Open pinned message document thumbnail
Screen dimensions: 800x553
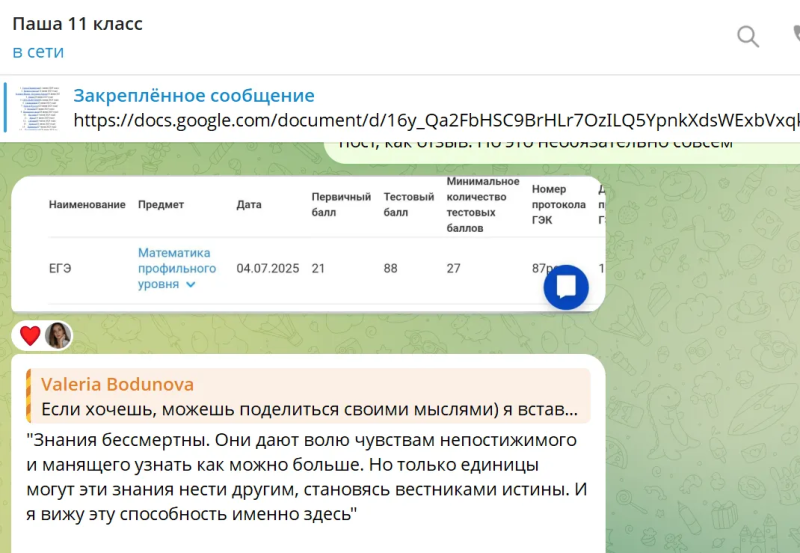37,108
